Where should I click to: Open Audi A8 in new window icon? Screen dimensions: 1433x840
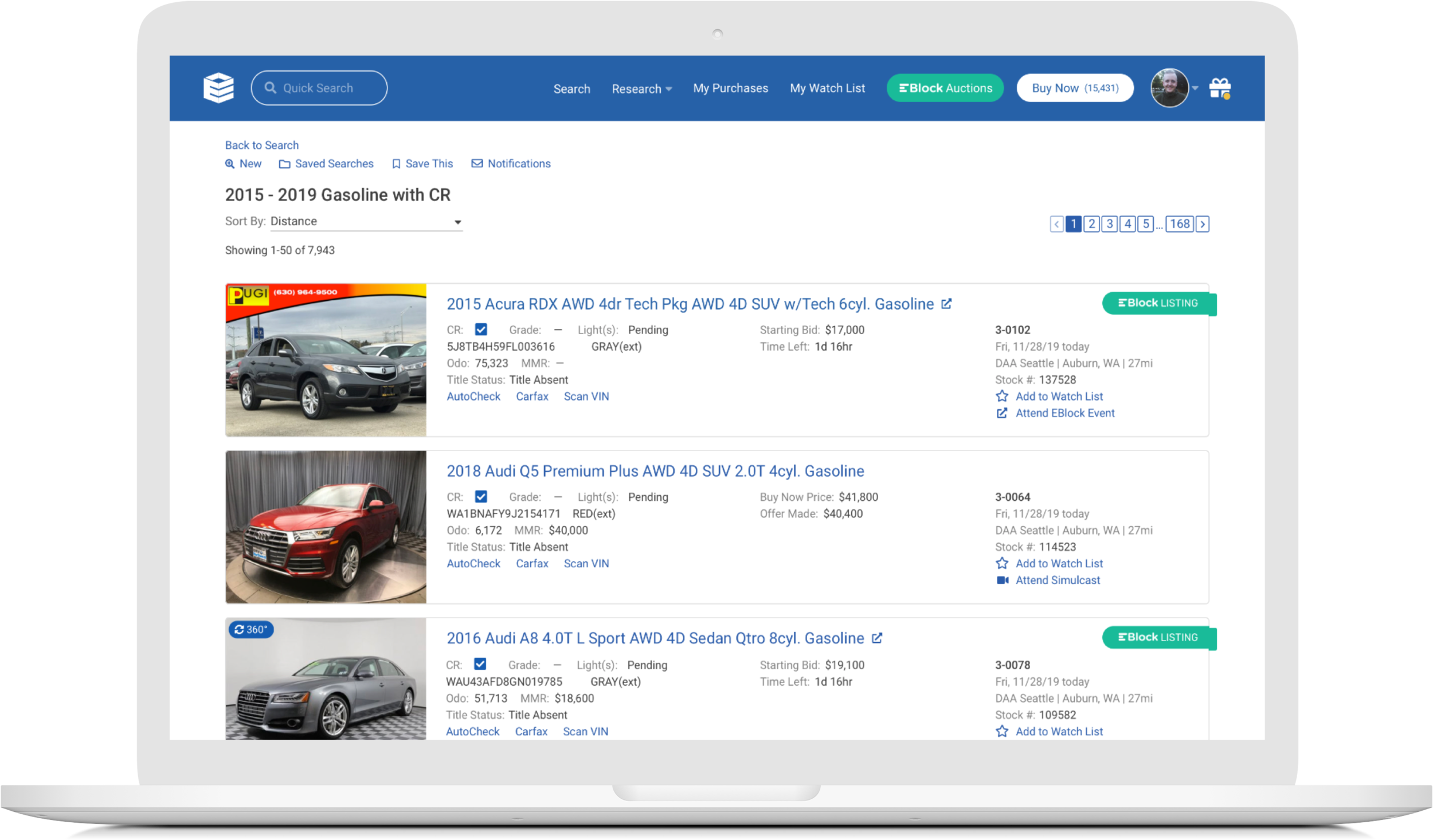tap(877, 638)
